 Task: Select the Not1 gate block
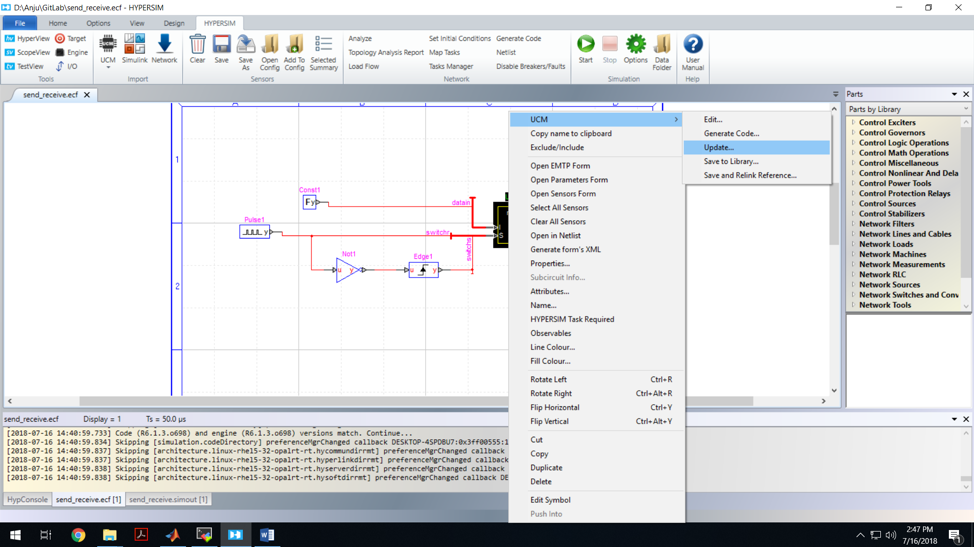tap(347, 269)
